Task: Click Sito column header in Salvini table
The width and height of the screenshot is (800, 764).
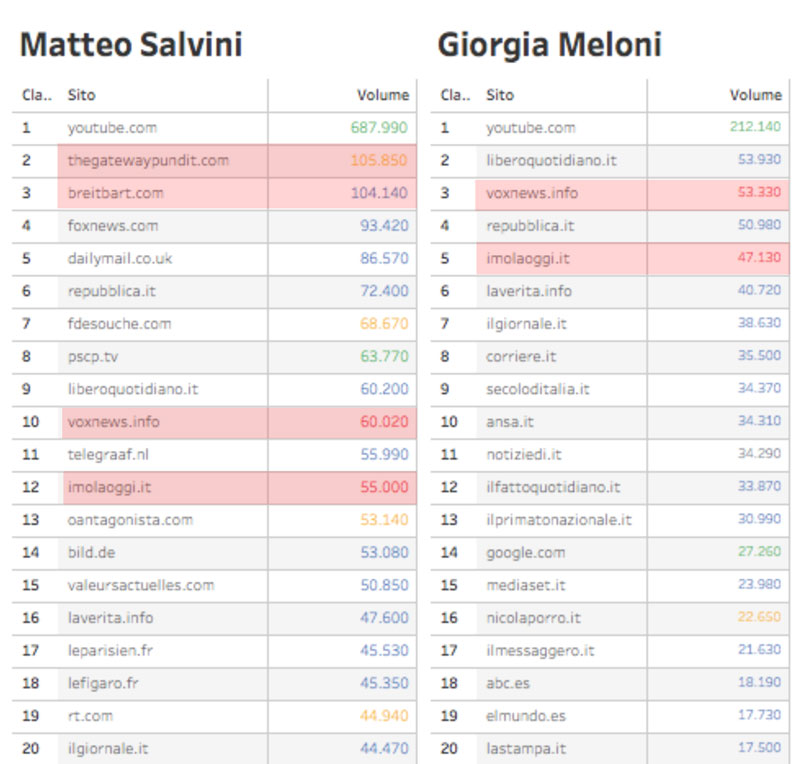Action: pyautogui.click(x=81, y=95)
